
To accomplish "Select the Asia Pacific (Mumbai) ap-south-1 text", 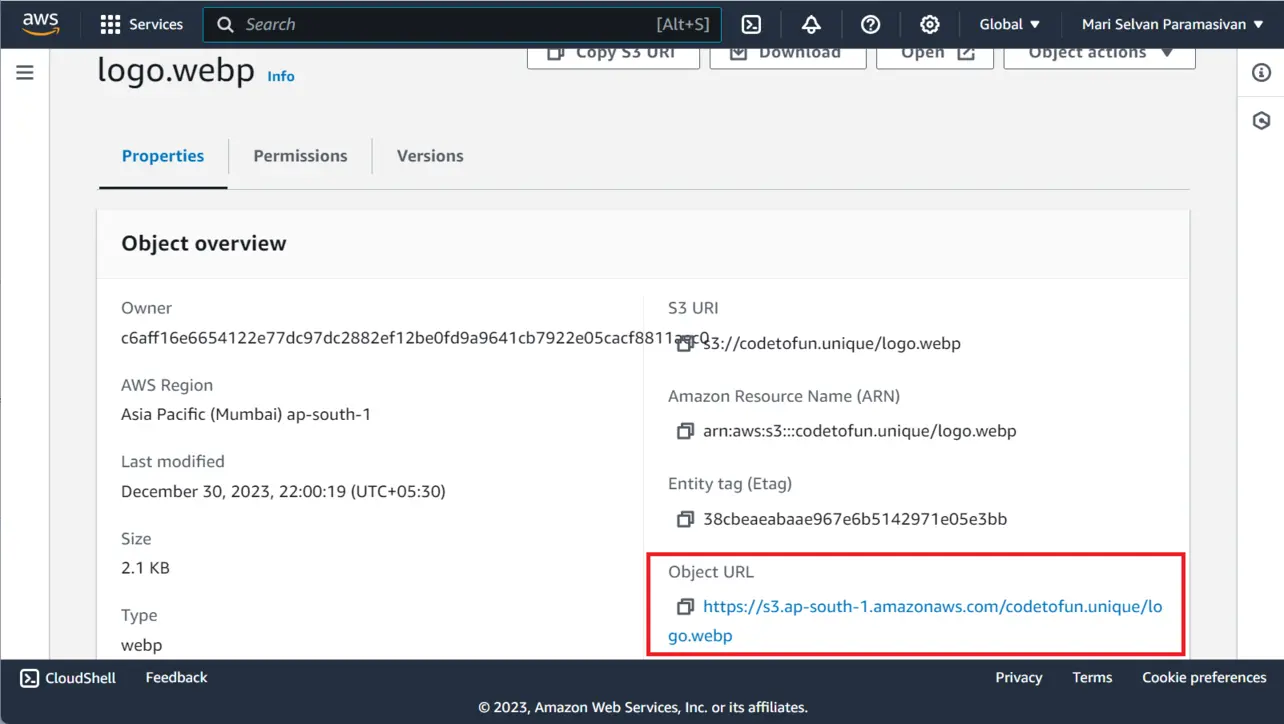I will (246, 414).
